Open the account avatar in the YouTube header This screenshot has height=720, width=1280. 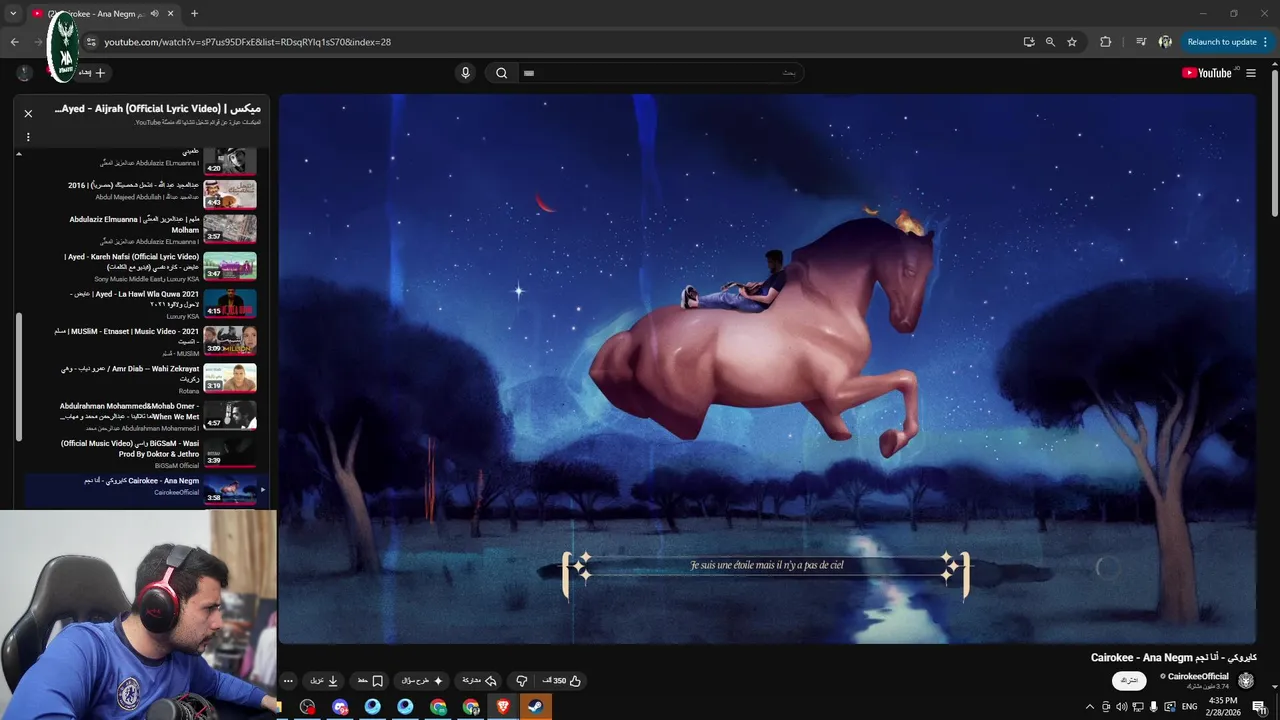click(x=25, y=73)
